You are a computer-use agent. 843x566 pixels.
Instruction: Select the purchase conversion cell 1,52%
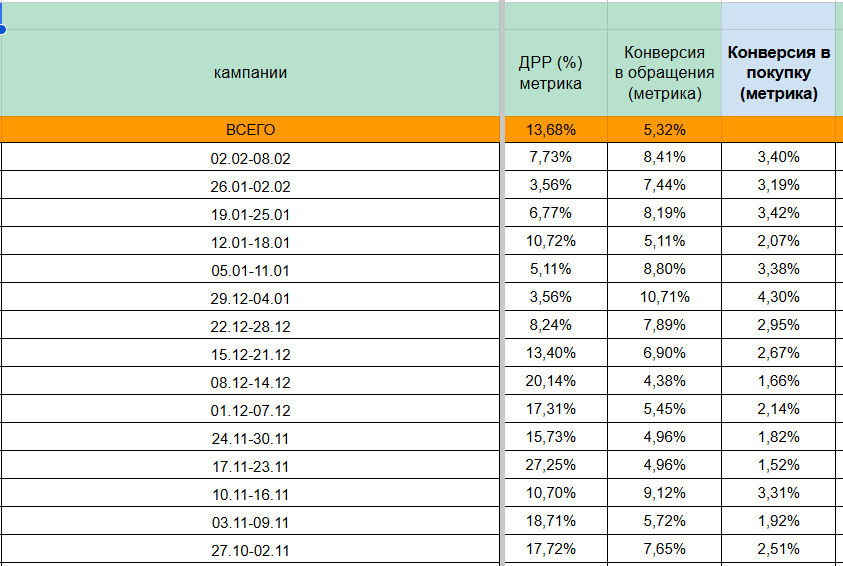coord(779,465)
